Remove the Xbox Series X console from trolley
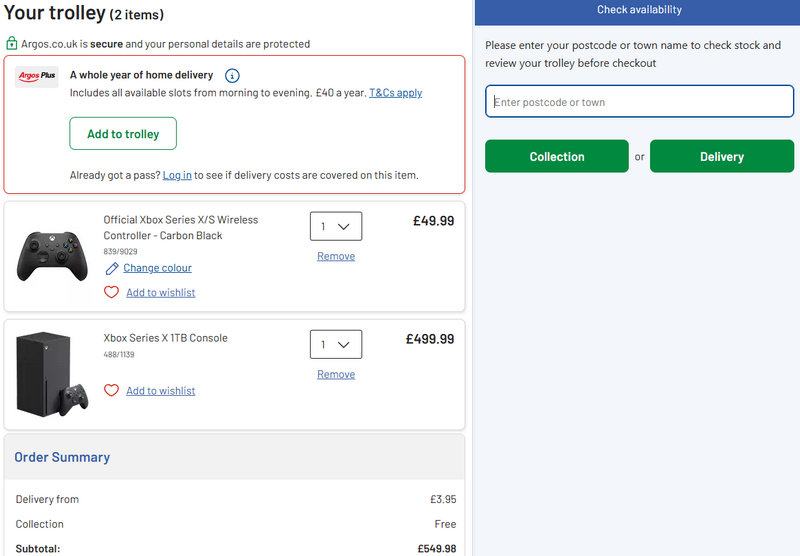The height and width of the screenshot is (556, 800). 336,374
